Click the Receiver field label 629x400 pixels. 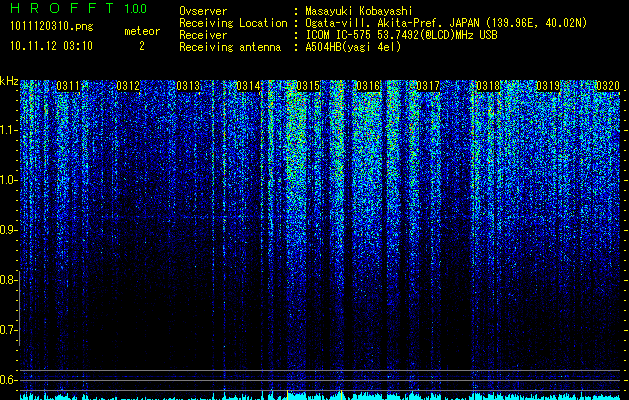(203, 35)
